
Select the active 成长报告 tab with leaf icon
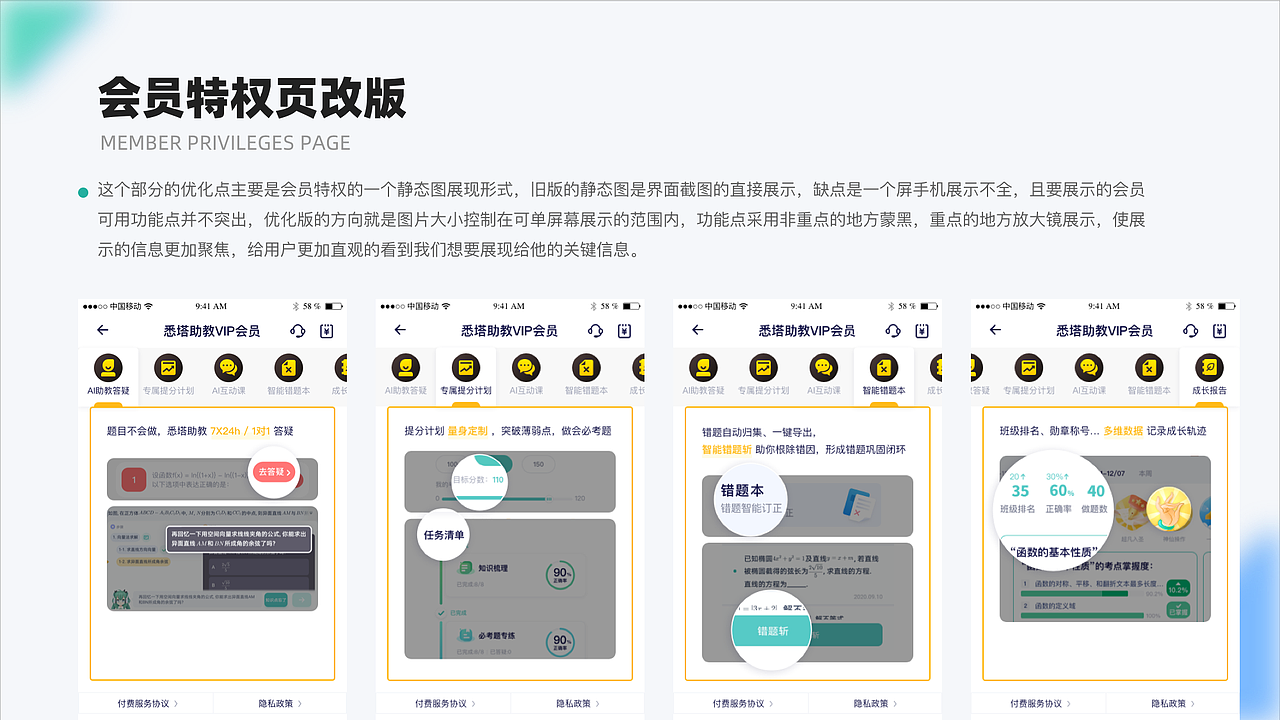(1210, 376)
